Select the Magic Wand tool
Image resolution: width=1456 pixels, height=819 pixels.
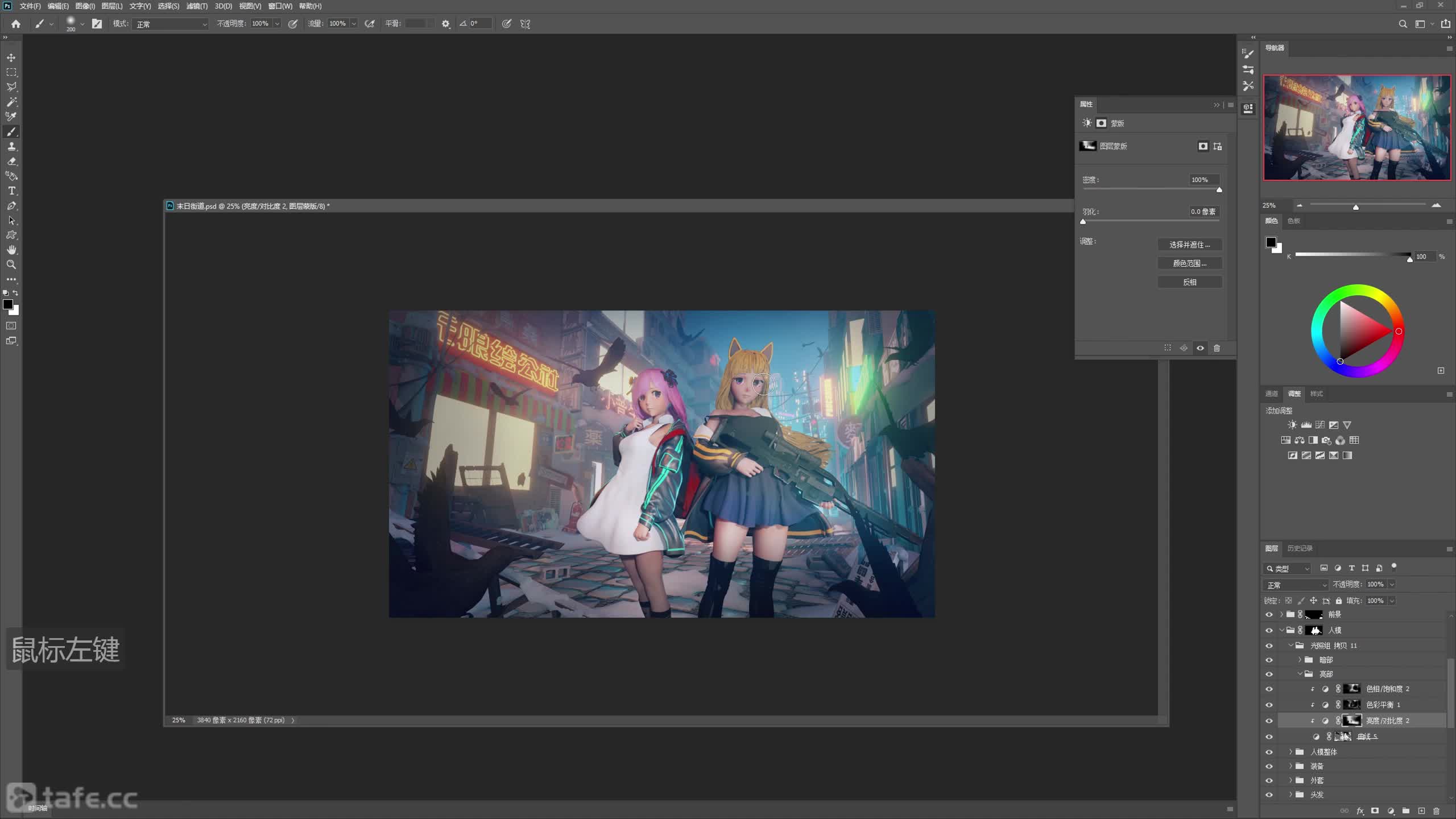click(11, 102)
